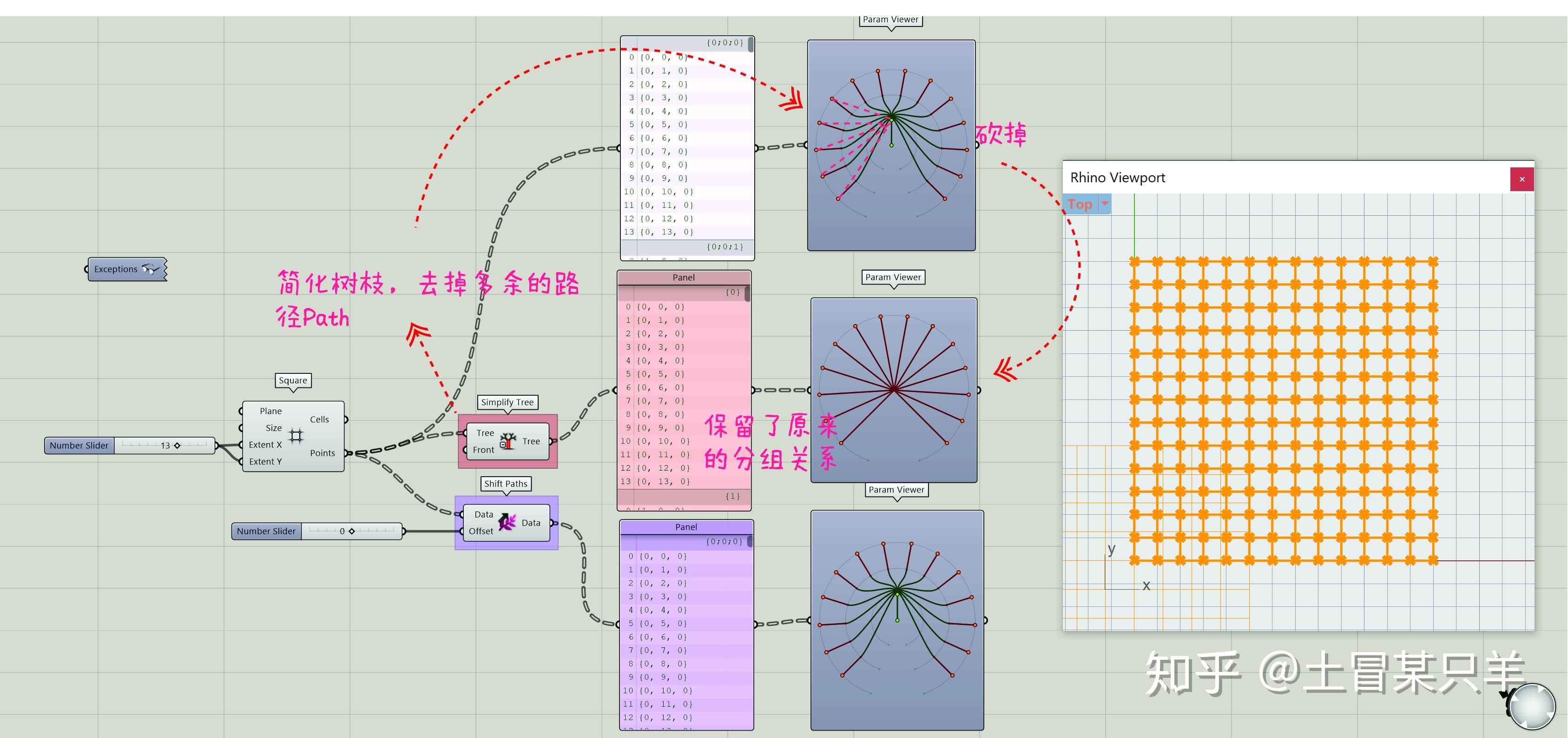Close the Rhino Viewport window
This screenshot has height=738, width=1568.
pos(1522,179)
